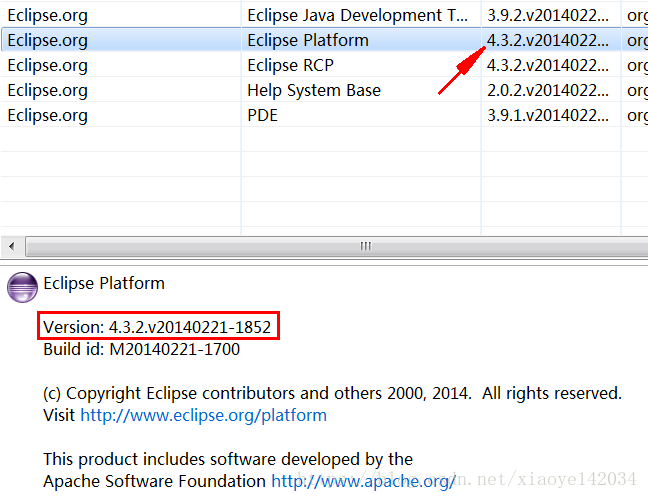648x499 pixels.
Task: Open the eclipse.org/platform link
Action: click(x=203, y=415)
